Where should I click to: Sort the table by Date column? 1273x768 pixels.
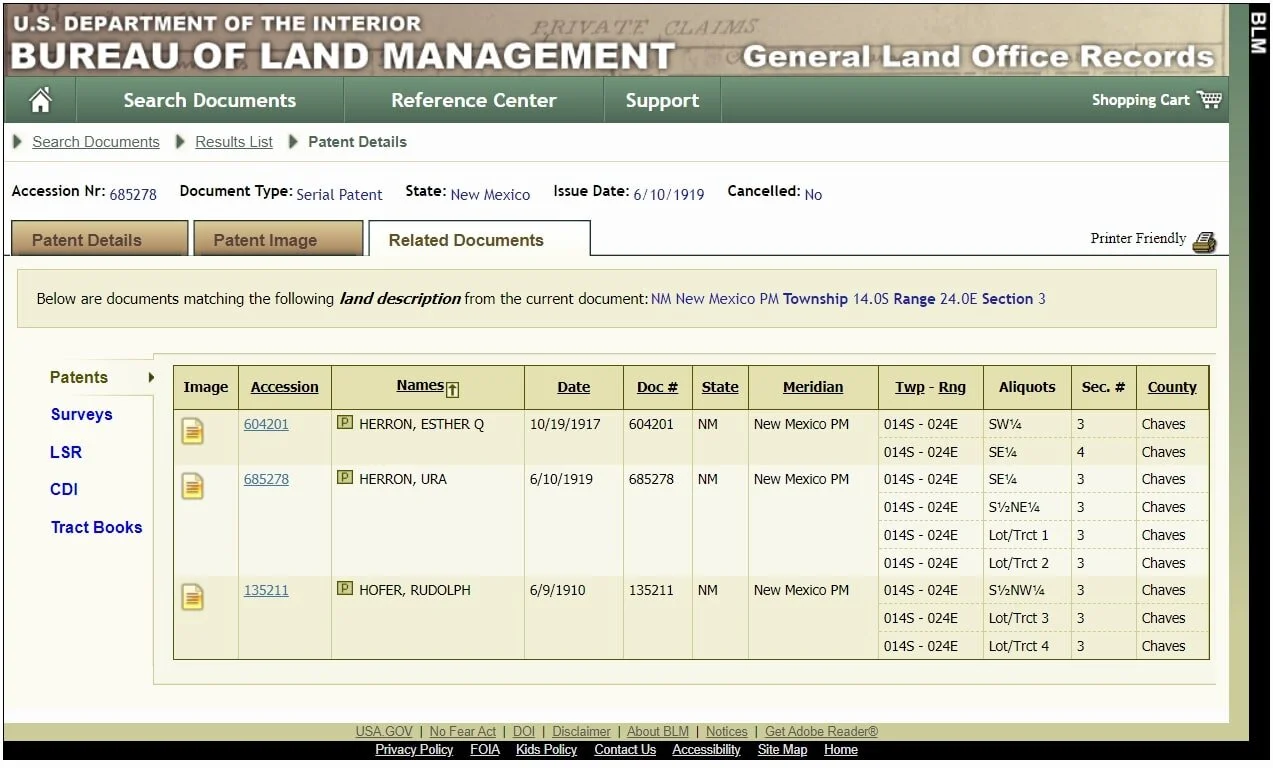point(574,387)
